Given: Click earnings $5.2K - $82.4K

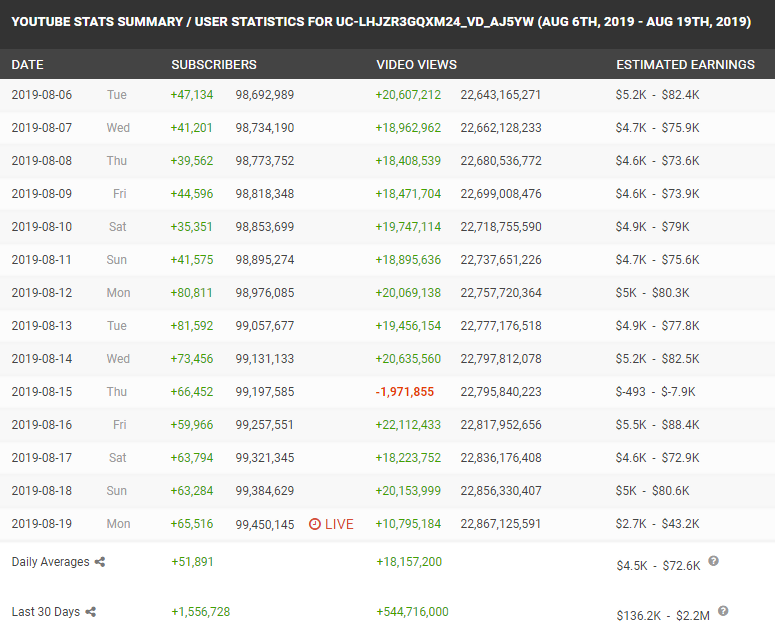Looking at the screenshot, I should (657, 95).
